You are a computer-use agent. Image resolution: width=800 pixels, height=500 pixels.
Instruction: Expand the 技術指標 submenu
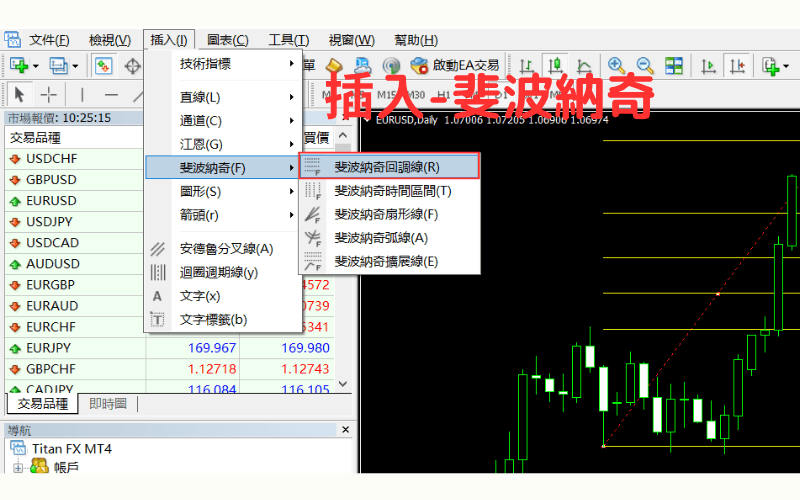click(x=223, y=64)
